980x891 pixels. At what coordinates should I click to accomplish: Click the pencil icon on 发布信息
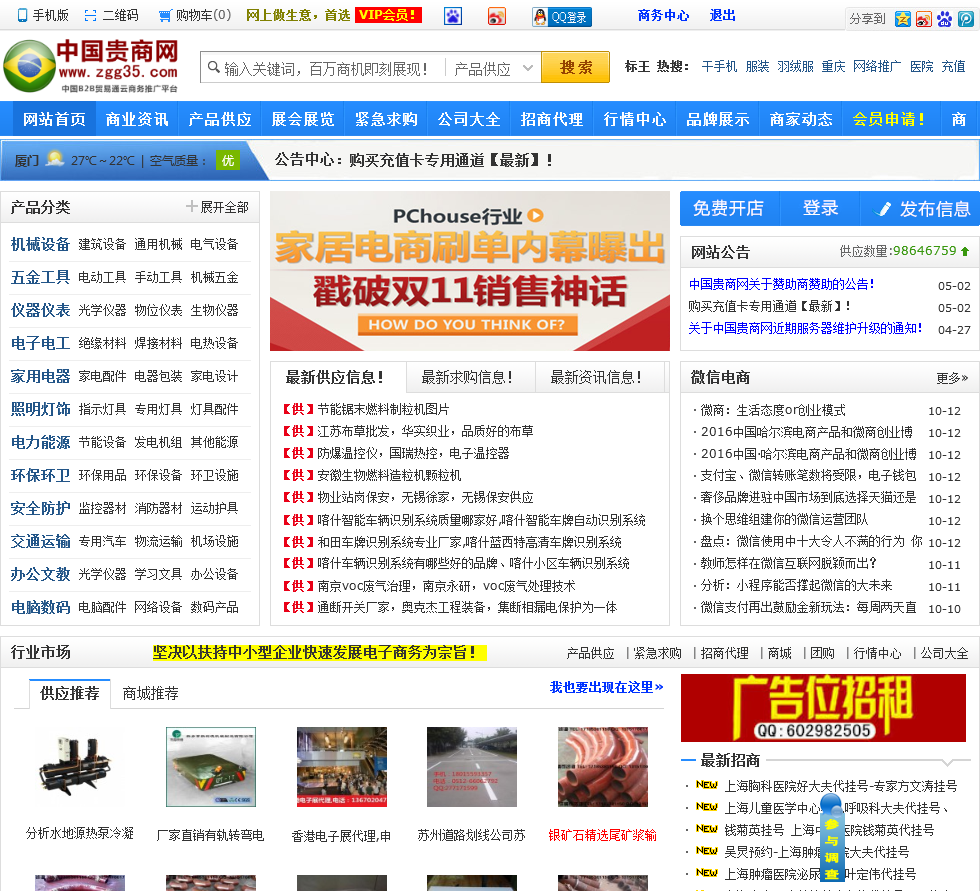pyautogui.click(x=882, y=209)
